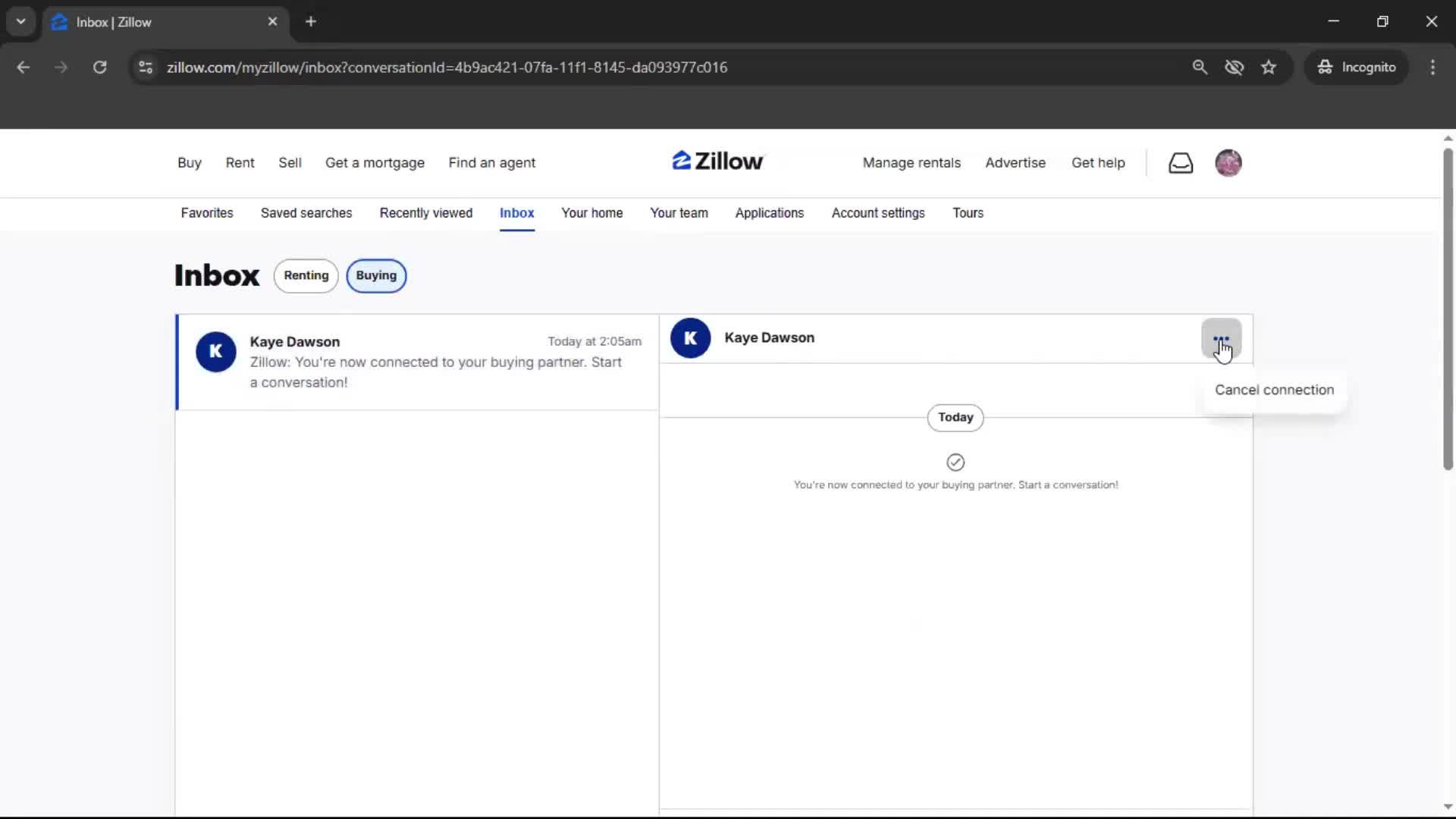Toggle the Buying filter pill
The height and width of the screenshot is (819, 1456).
376,275
